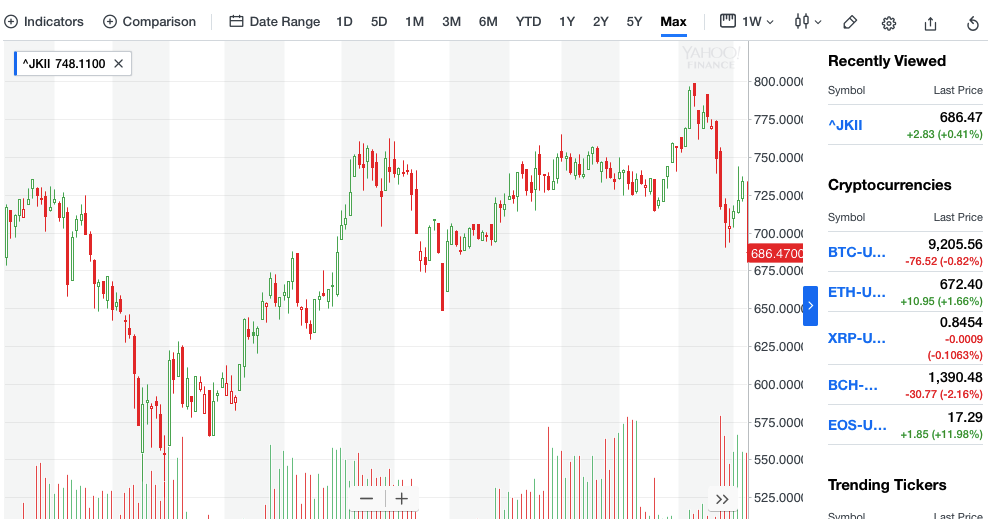Click the ^JKII 748.1100 series label
The height and width of the screenshot is (519, 988).
click(64, 64)
